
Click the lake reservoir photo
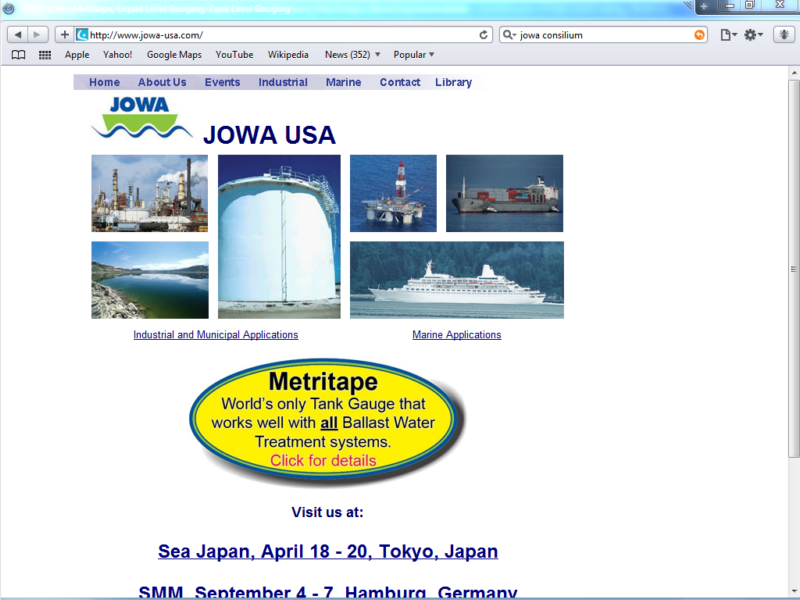coord(150,280)
